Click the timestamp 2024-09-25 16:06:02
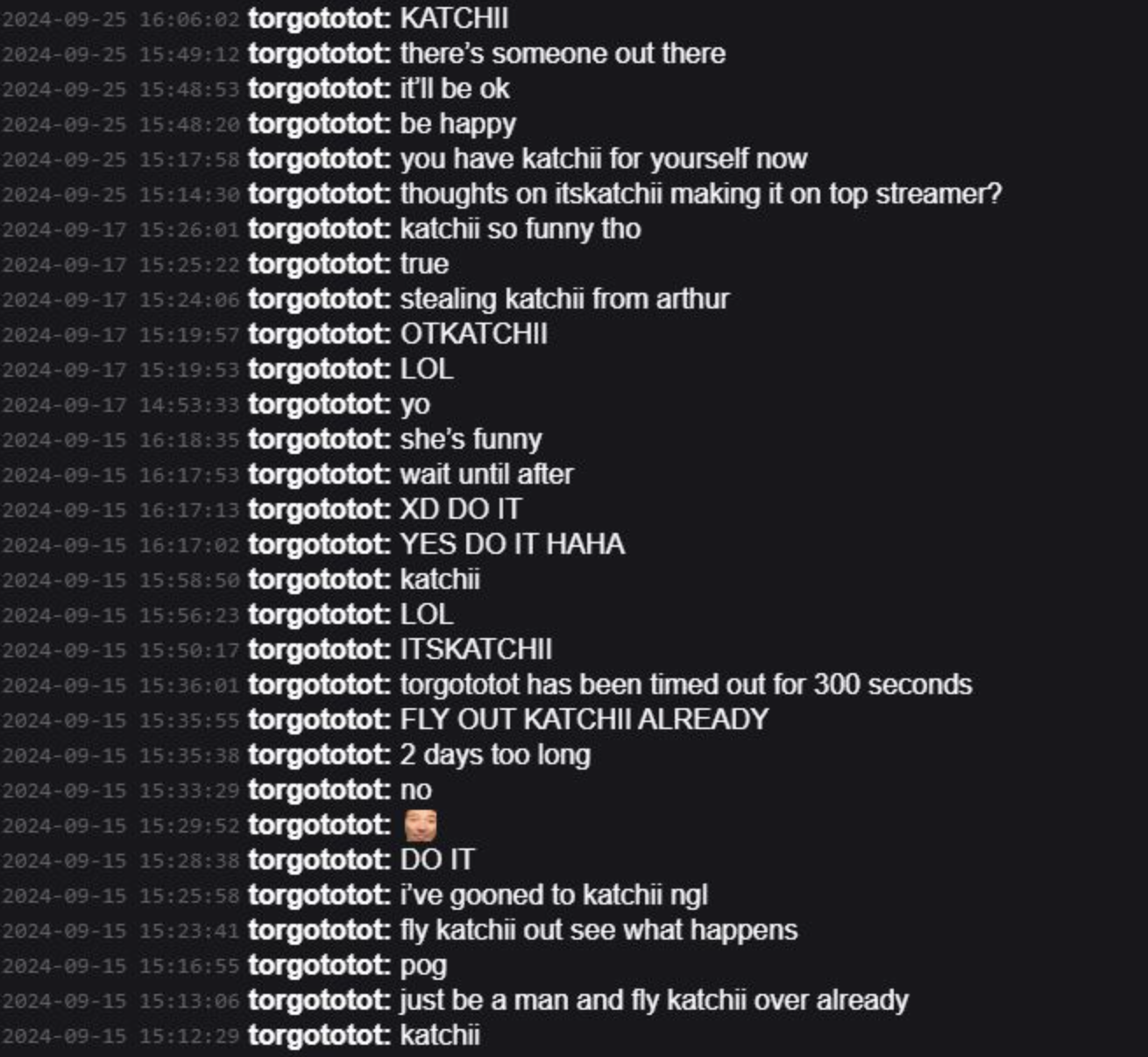The image size is (1148, 1057). pos(120,19)
